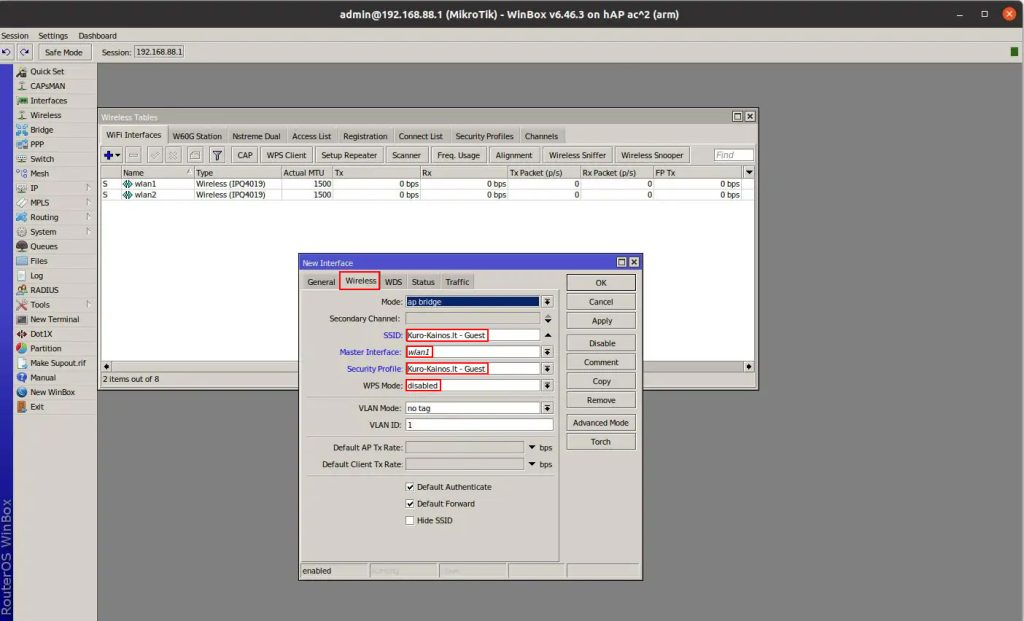
Task: Click the filter funnel icon
Action: [x=217, y=155]
